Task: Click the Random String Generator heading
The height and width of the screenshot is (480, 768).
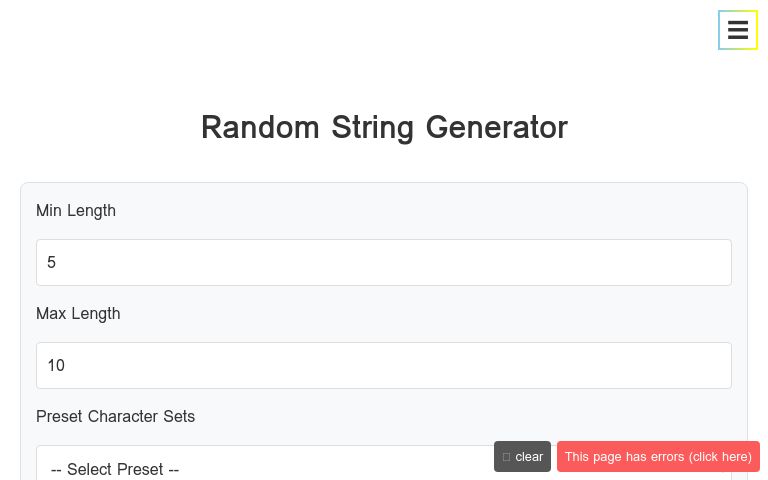Action: (384, 128)
